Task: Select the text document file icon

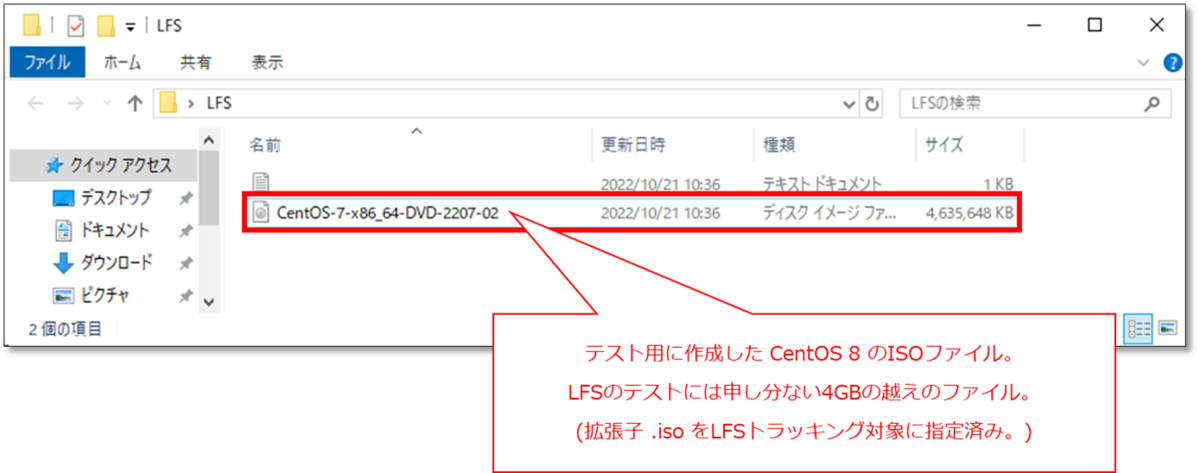Action: (x=260, y=183)
